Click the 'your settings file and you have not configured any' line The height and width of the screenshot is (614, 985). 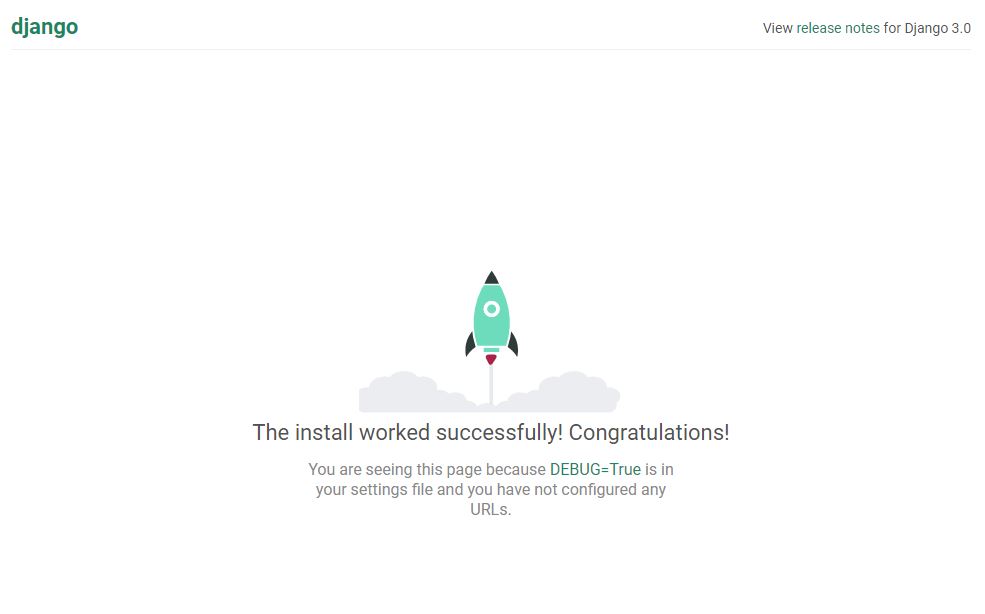(x=491, y=490)
